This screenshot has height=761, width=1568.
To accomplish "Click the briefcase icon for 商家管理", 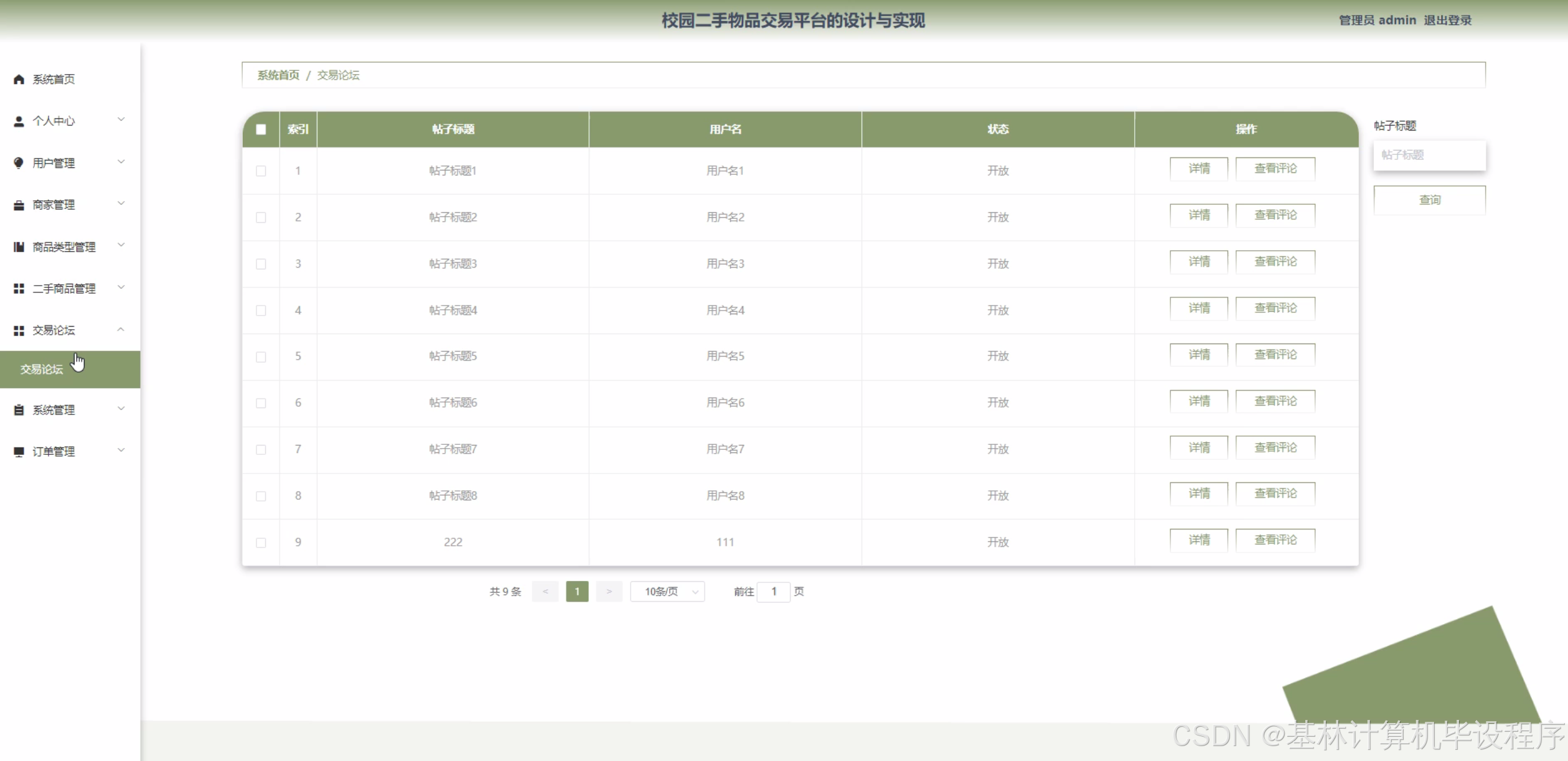I will (19, 205).
